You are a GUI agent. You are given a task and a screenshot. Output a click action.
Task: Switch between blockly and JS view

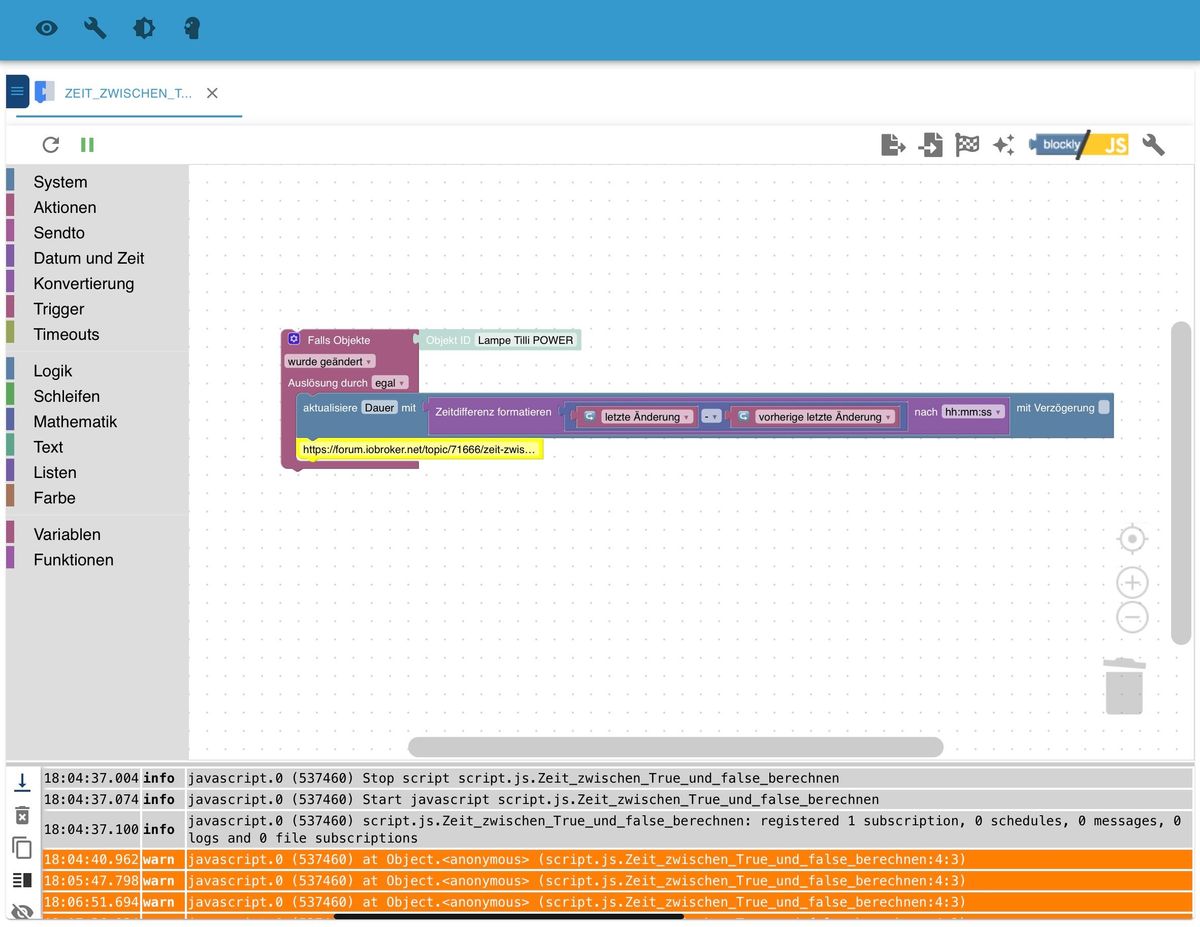[x=1078, y=145]
